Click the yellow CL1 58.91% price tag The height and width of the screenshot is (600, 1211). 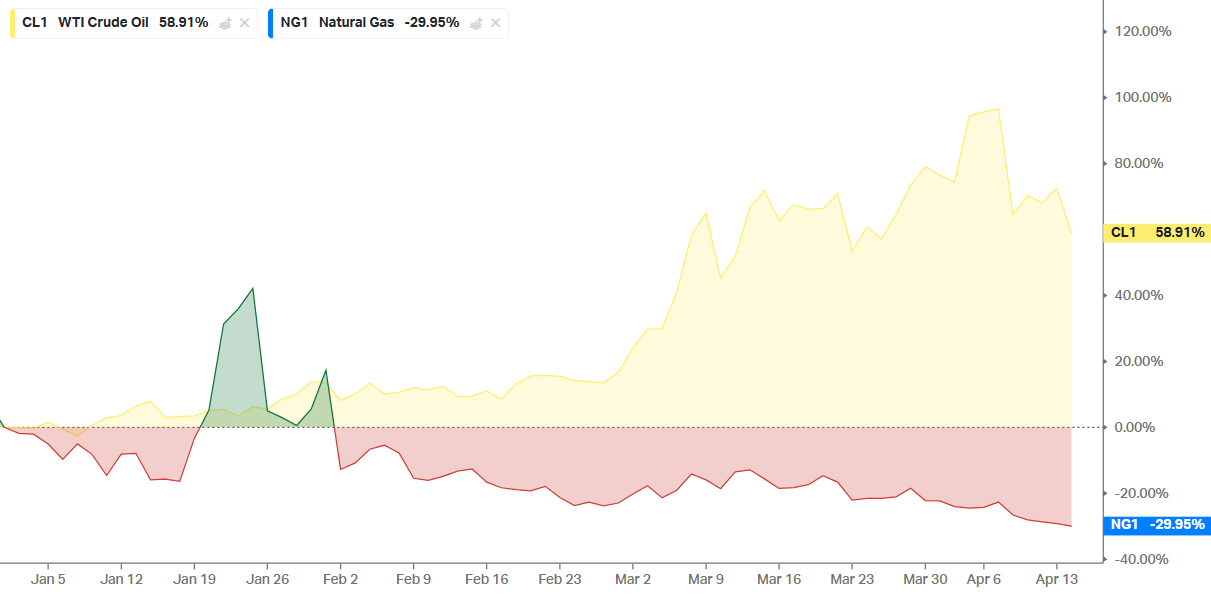point(1158,233)
